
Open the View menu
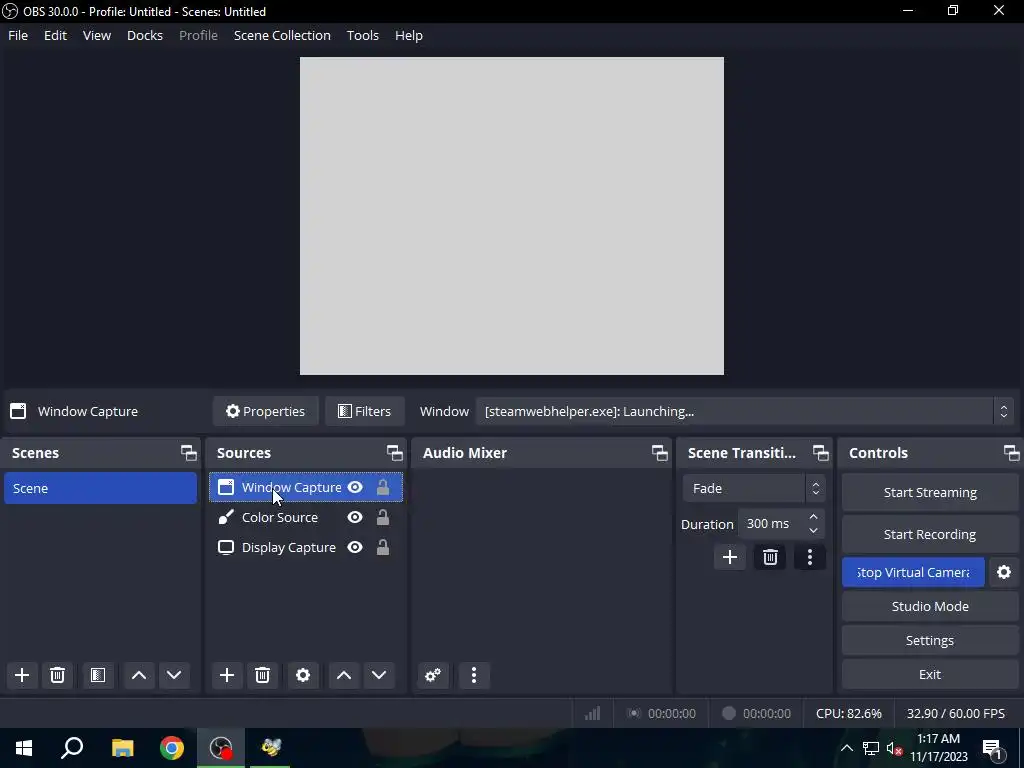(97, 35)
